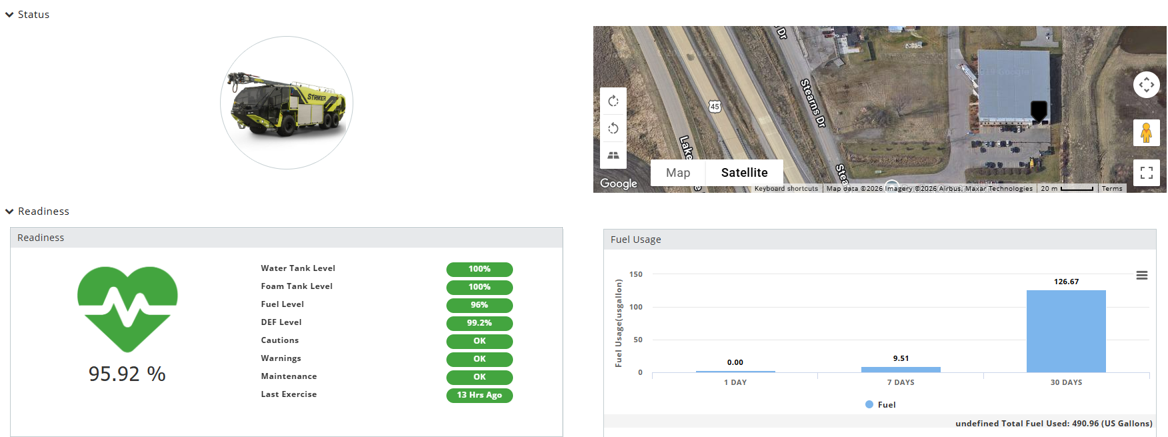Click the black vehicle marker on map
Image resolution: width=1168 pixels, height=437 pixels.
click(1039, 112)
